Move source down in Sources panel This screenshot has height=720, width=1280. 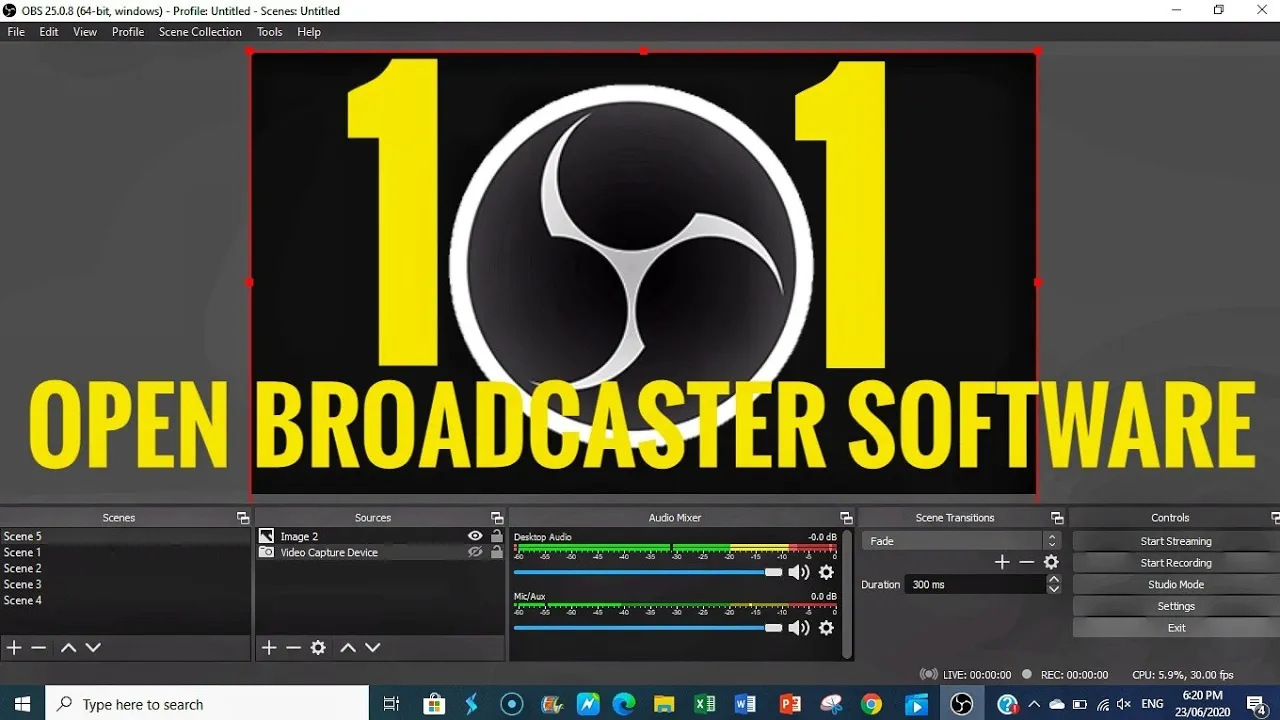click(373, 648)
